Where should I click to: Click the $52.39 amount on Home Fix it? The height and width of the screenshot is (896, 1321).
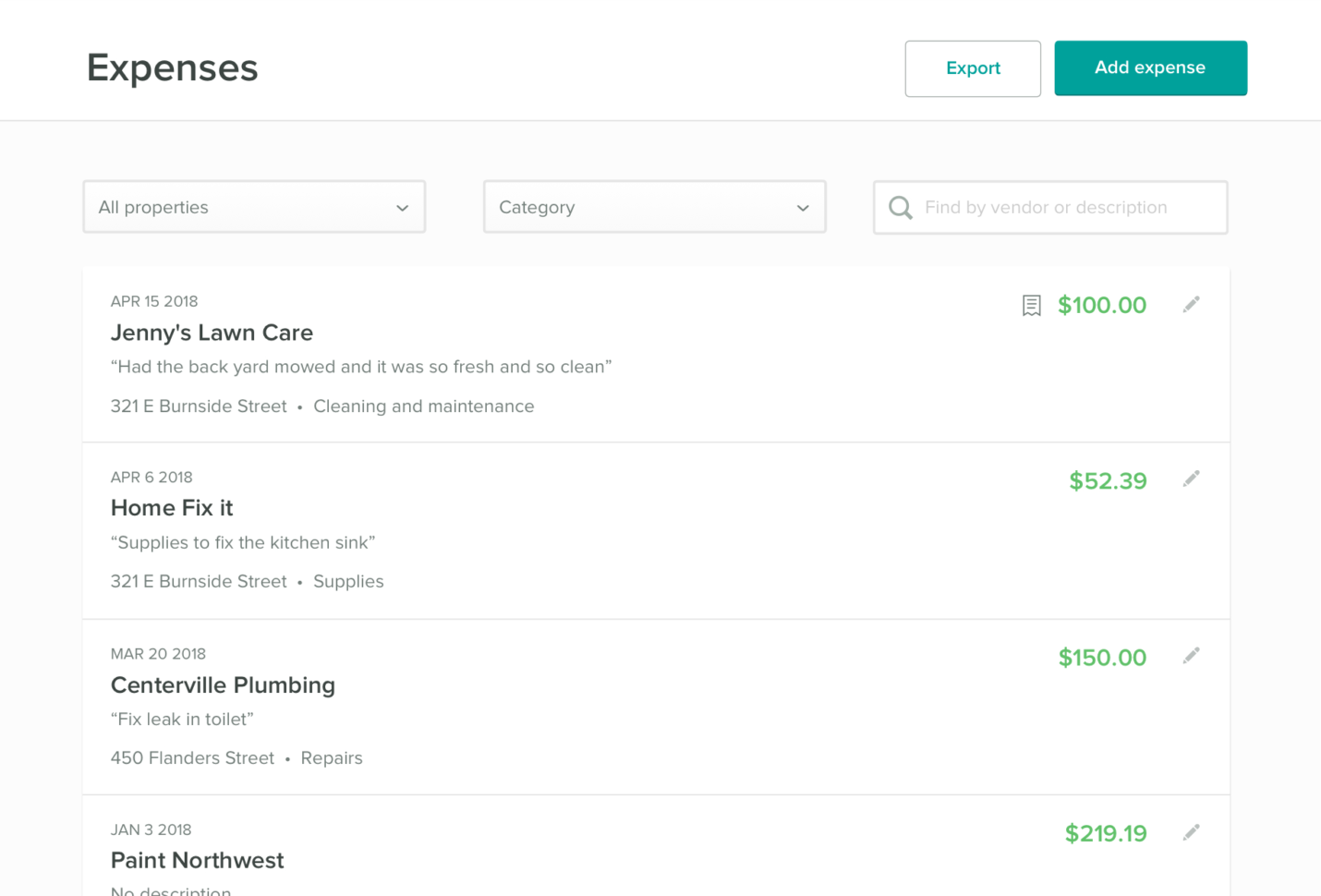click(x=1108, y=480)
